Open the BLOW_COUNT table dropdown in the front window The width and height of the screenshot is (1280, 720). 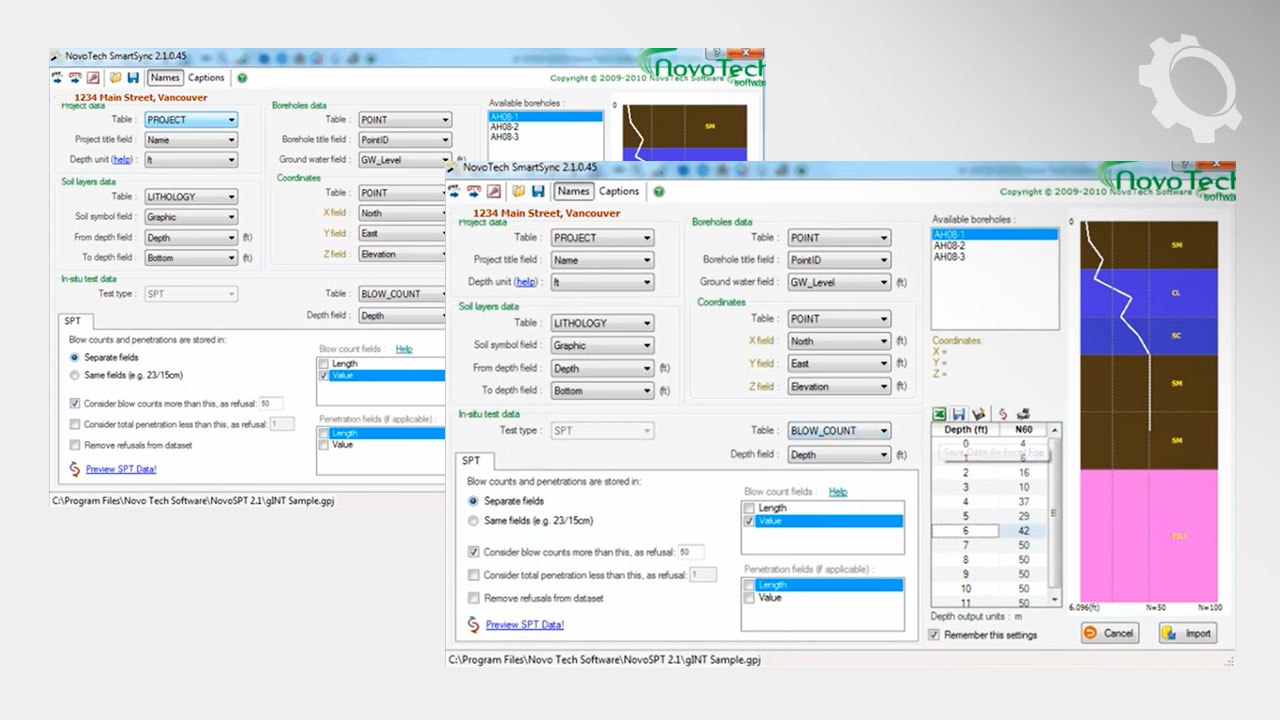point(838,431)
